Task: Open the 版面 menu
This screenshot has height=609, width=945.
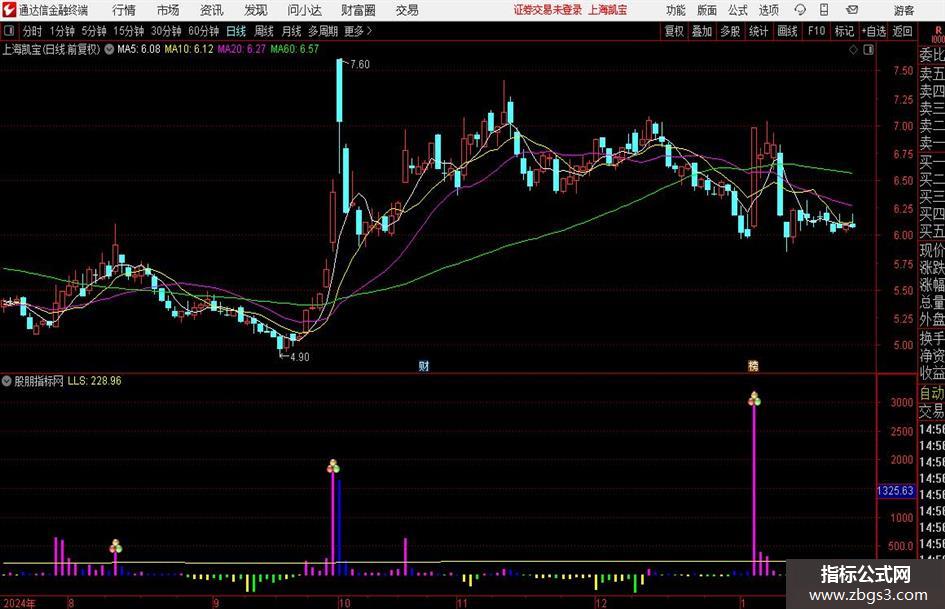Action: click(x=706, y=10)
